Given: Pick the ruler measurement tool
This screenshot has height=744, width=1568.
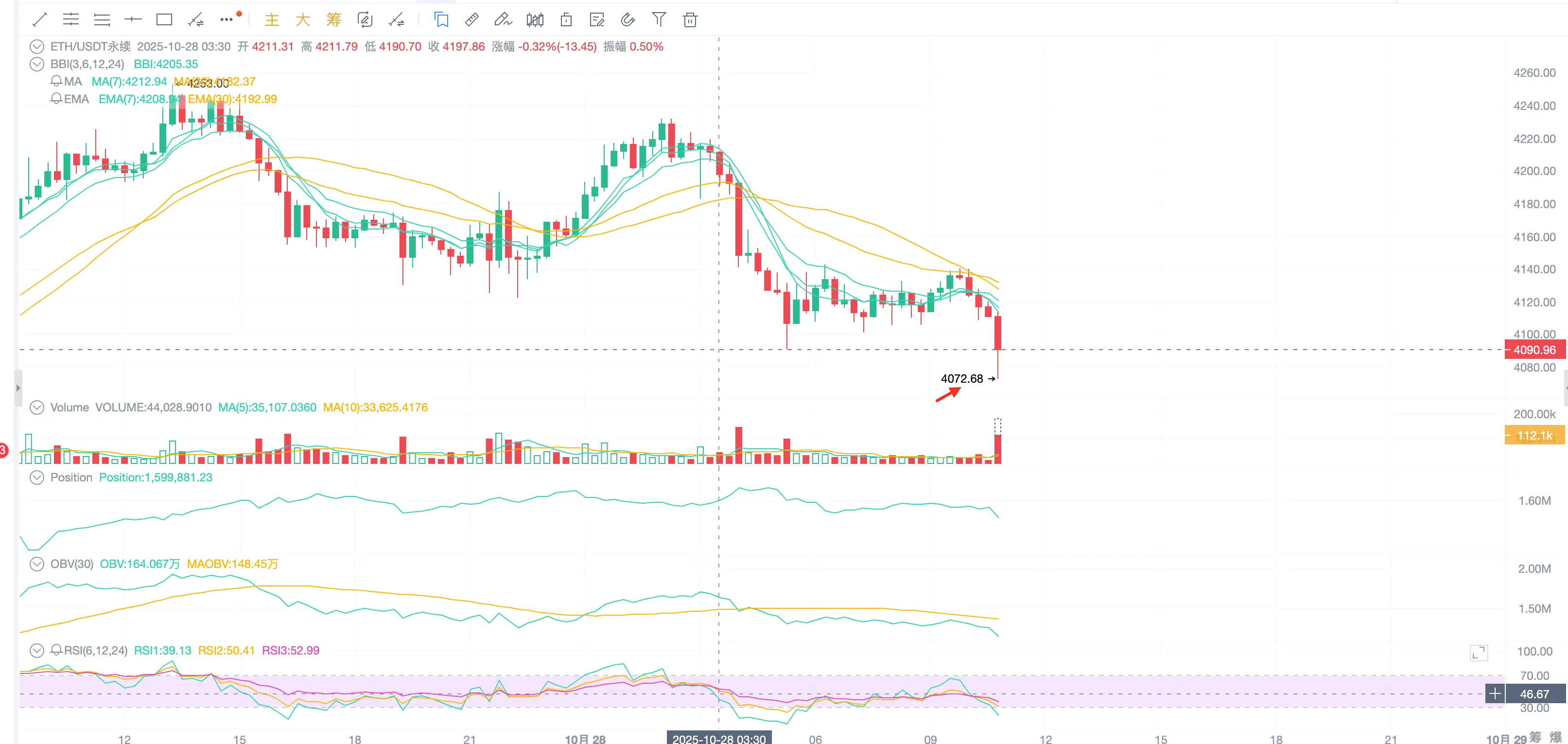Looking at the screenshot, I should (x=472, y=20).
